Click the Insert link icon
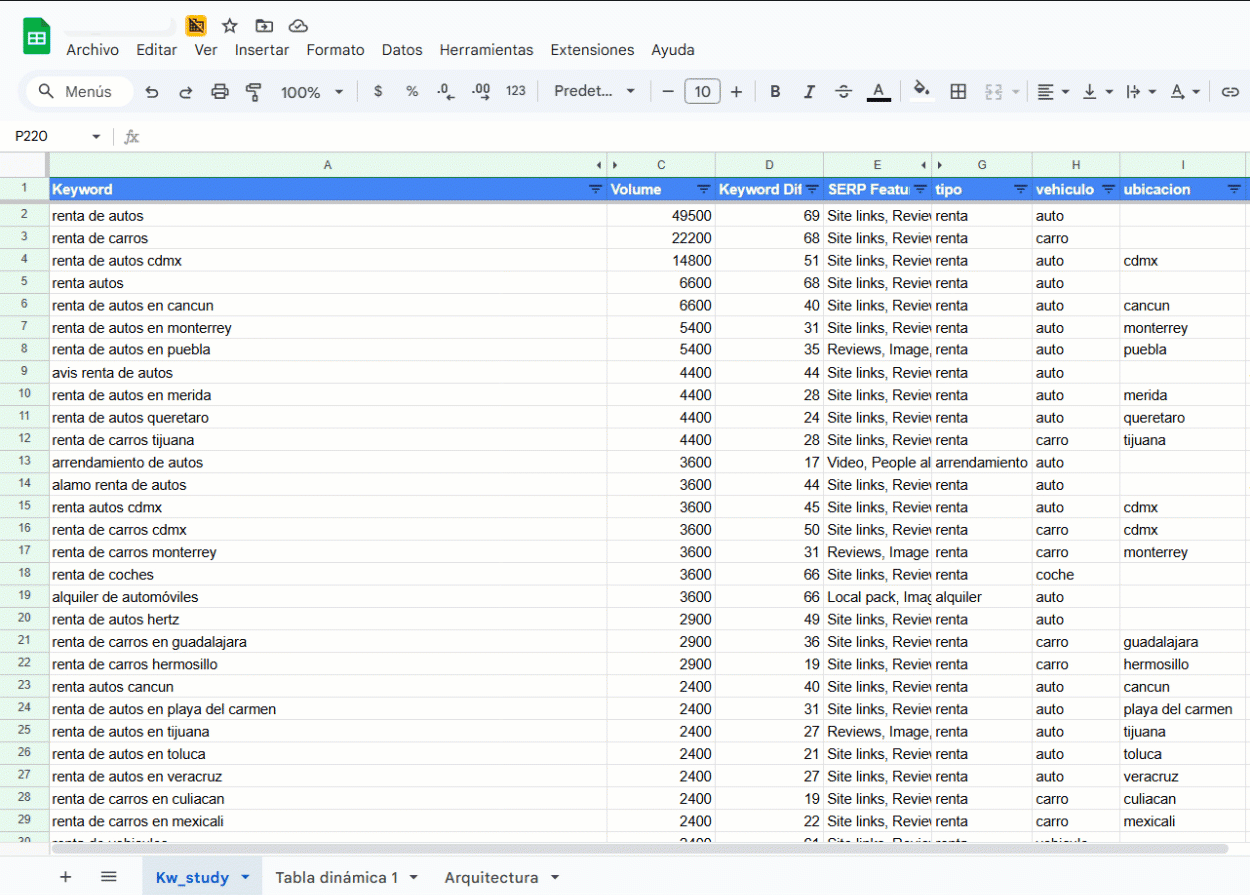Viewport: 1250px width, 895px height. [1230, 92]
